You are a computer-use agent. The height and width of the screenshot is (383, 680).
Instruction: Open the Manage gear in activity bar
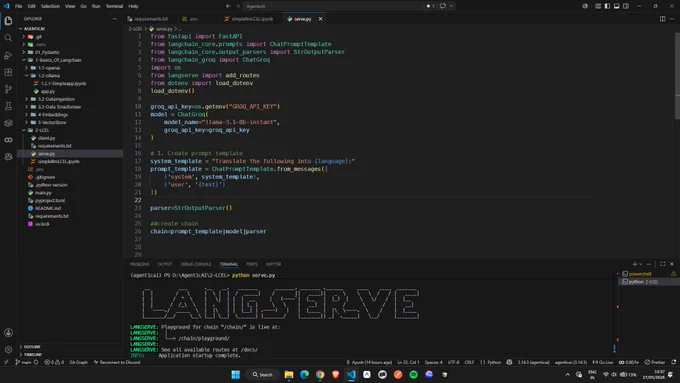pyautogui.click(x=8, y=350)
